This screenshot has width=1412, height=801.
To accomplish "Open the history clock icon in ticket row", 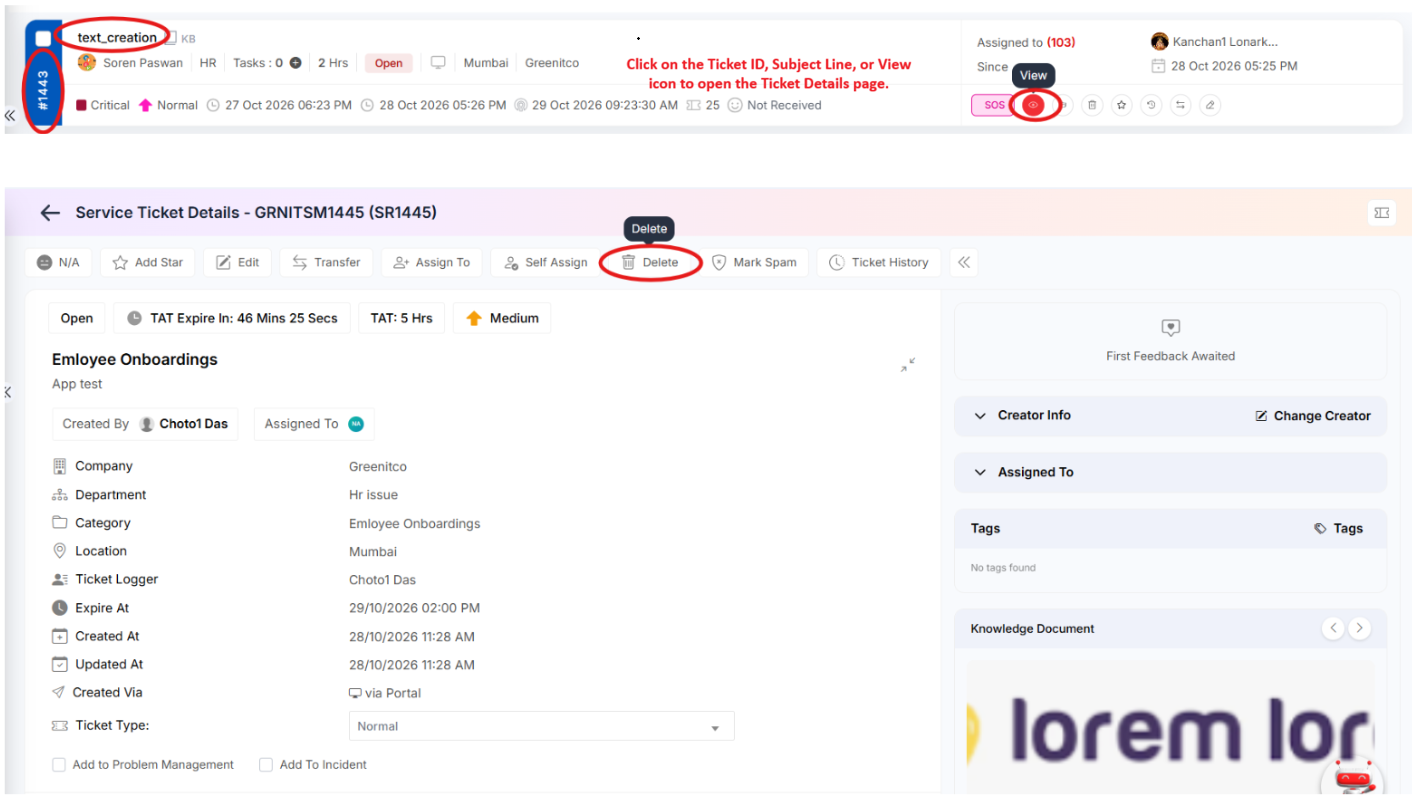I will point(1151,105).
